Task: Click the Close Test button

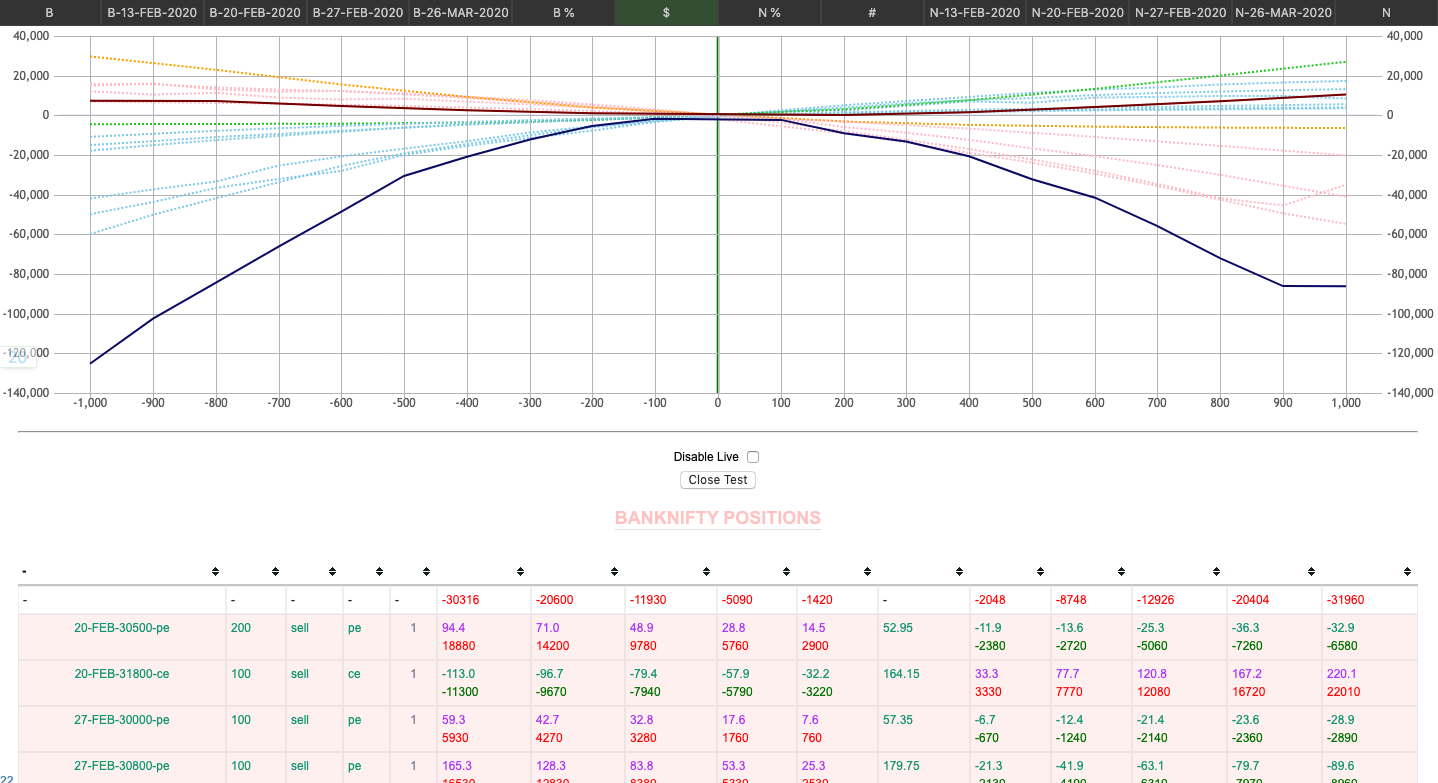Action: pos(718,480)
